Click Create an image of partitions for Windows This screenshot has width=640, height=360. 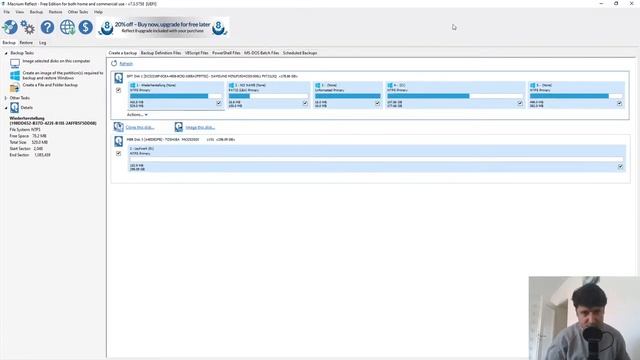[x=63, y=75]
